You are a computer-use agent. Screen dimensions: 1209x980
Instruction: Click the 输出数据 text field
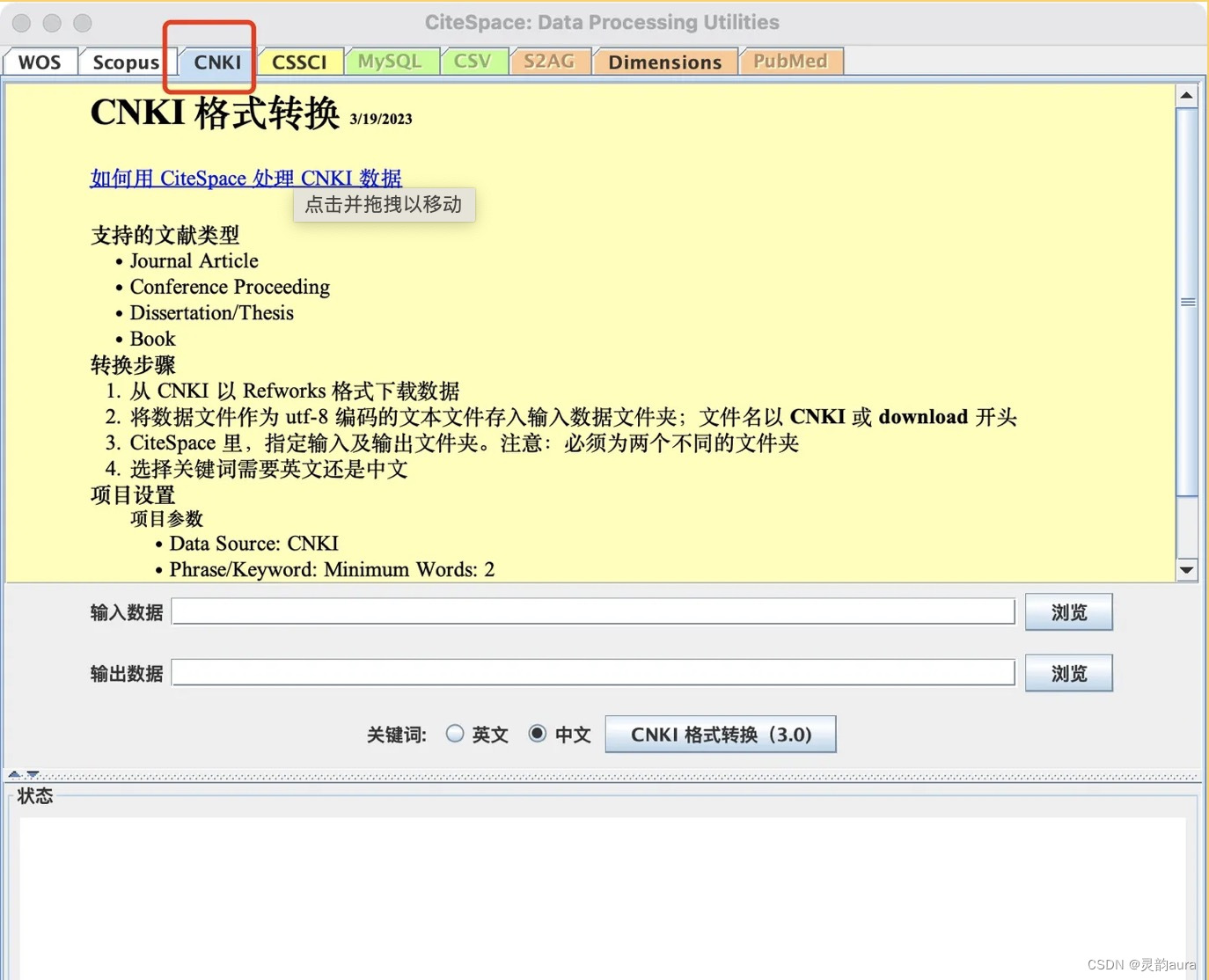(593, 673)
